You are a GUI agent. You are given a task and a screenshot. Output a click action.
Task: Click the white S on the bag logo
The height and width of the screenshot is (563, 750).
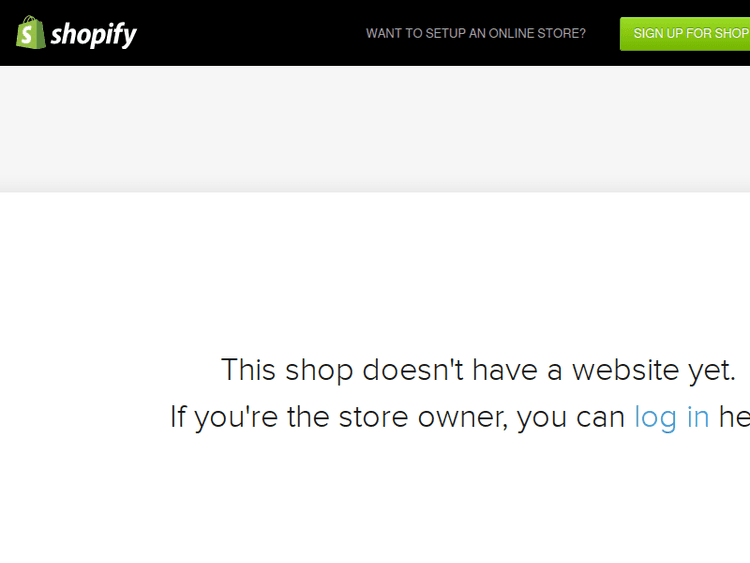tap(27, 35)
